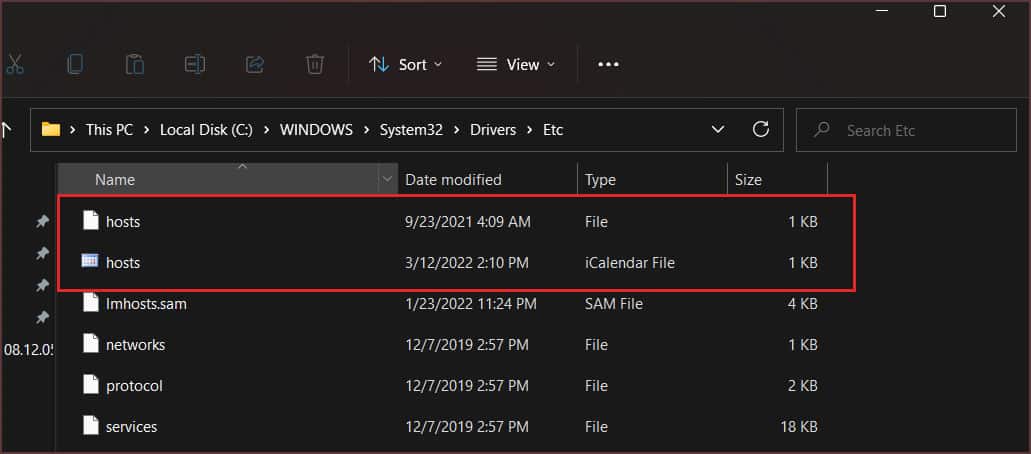The width and height of the screenshot is (1031, 454).
Task: Click the 3/12/2022 2:10 PM date cell
Action: pos(467,263)
